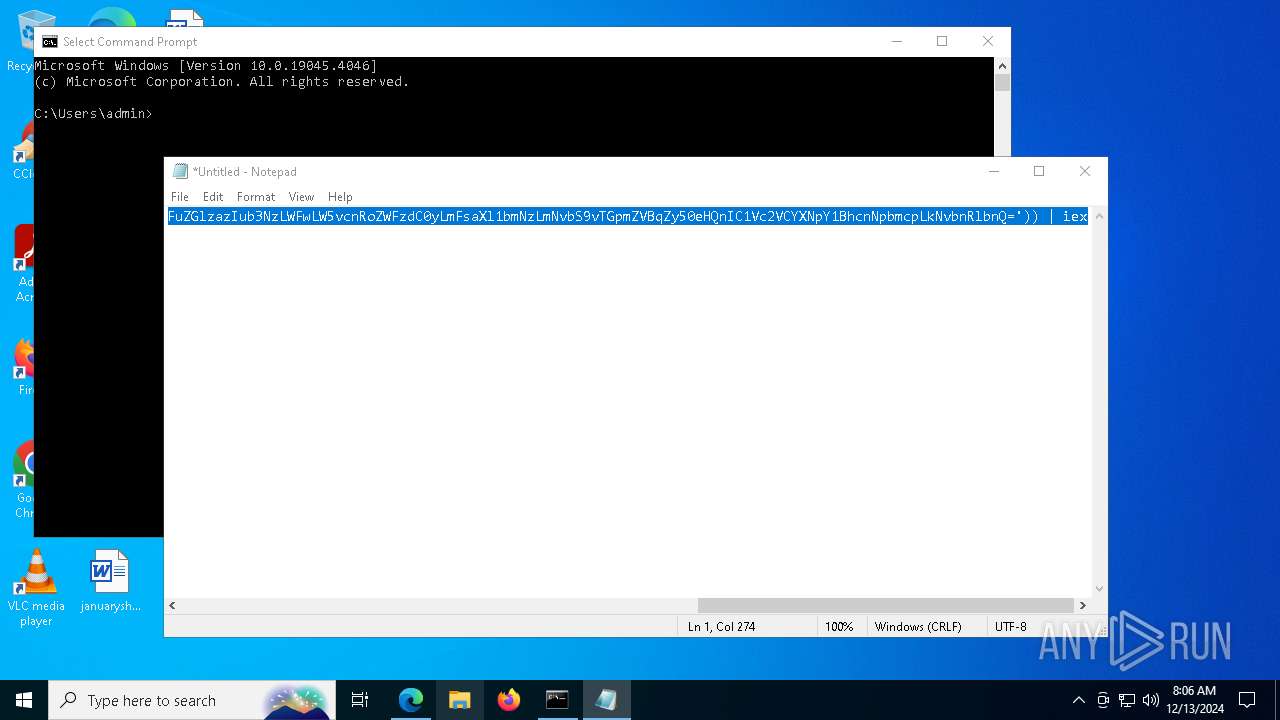The width and height of the screenshot is (1280, 720).
Task: Maximize the Command Prompt window
Action: [942, 41]
